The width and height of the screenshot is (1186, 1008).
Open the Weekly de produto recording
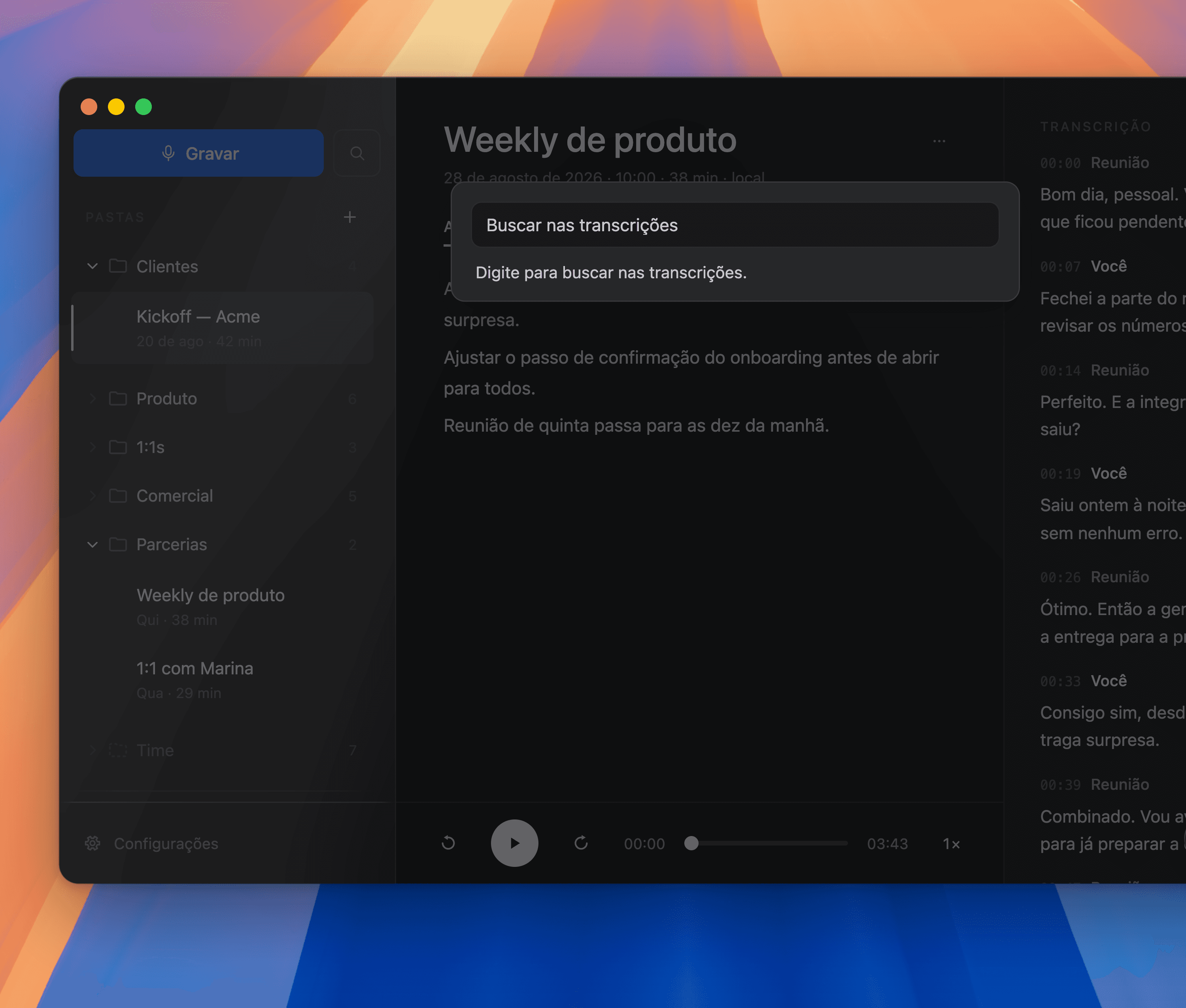click(x=222, y=607)
